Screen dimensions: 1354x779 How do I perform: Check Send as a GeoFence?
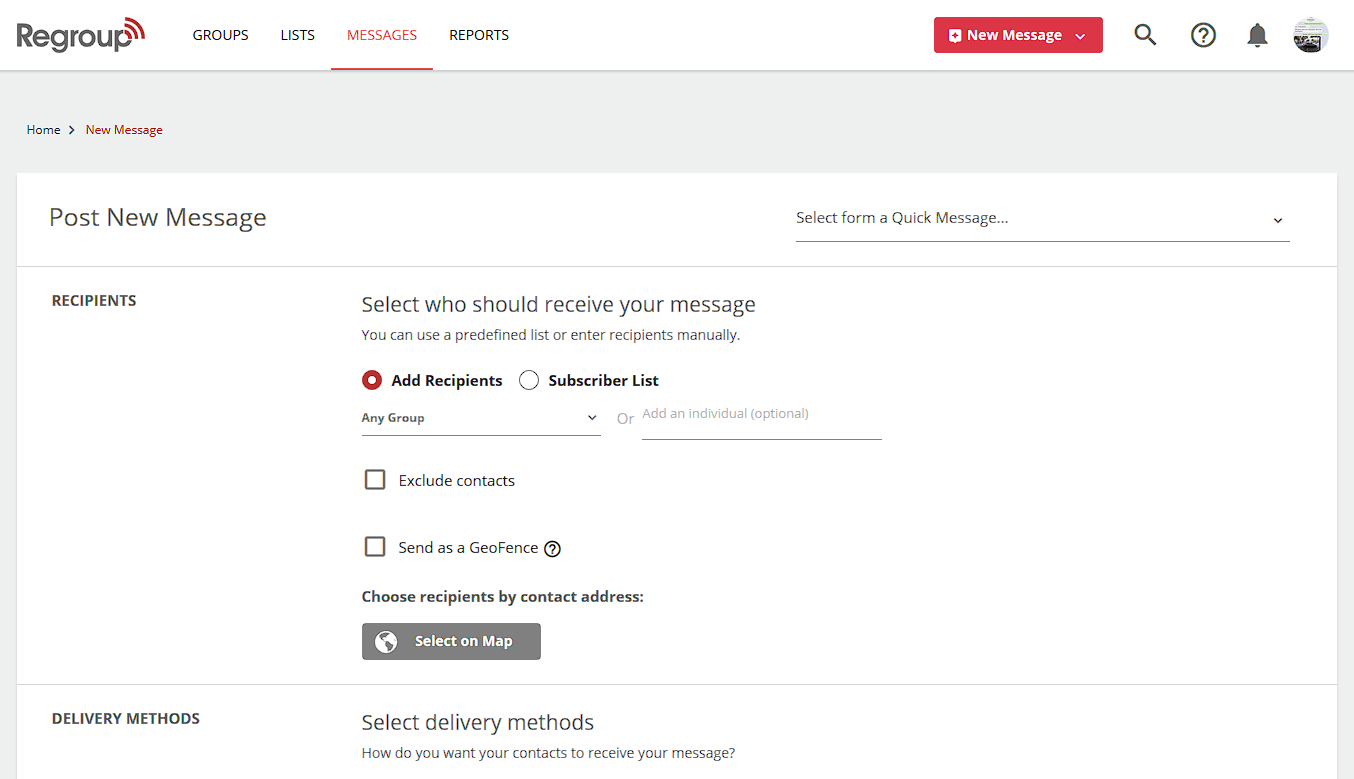pyautogui.click(x=375, y=546)
